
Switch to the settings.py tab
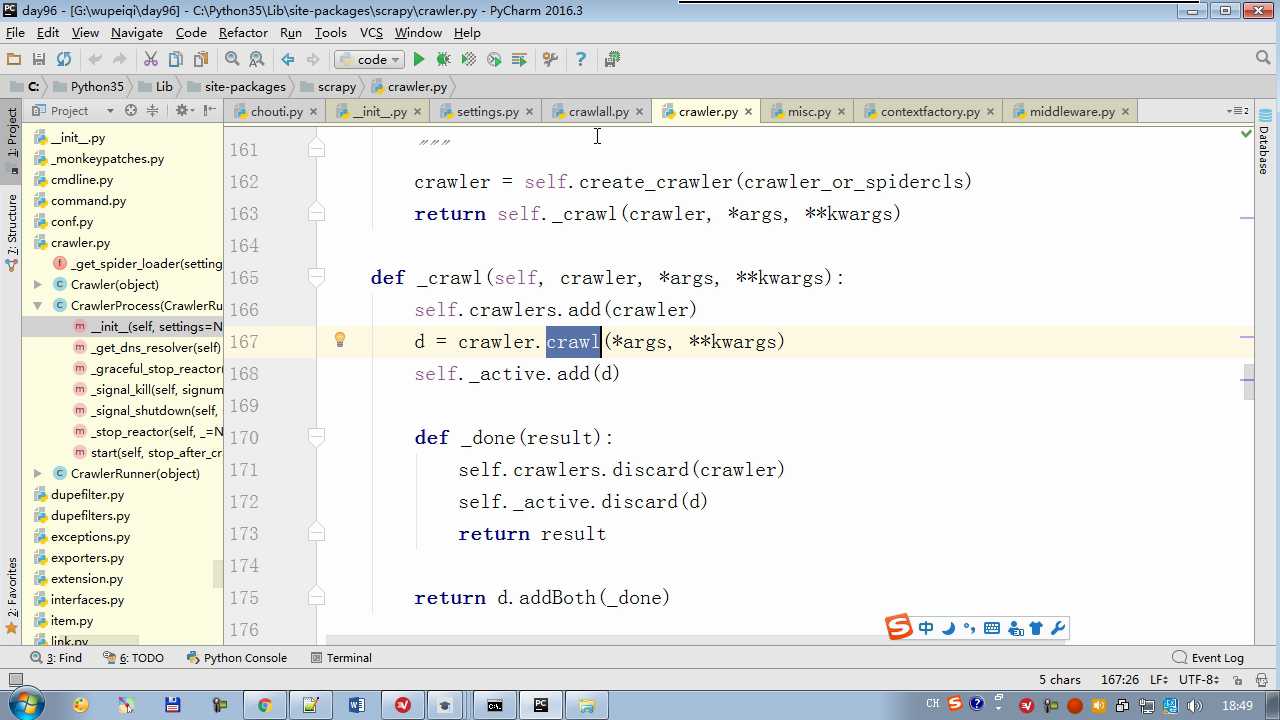tap(487, 112)
